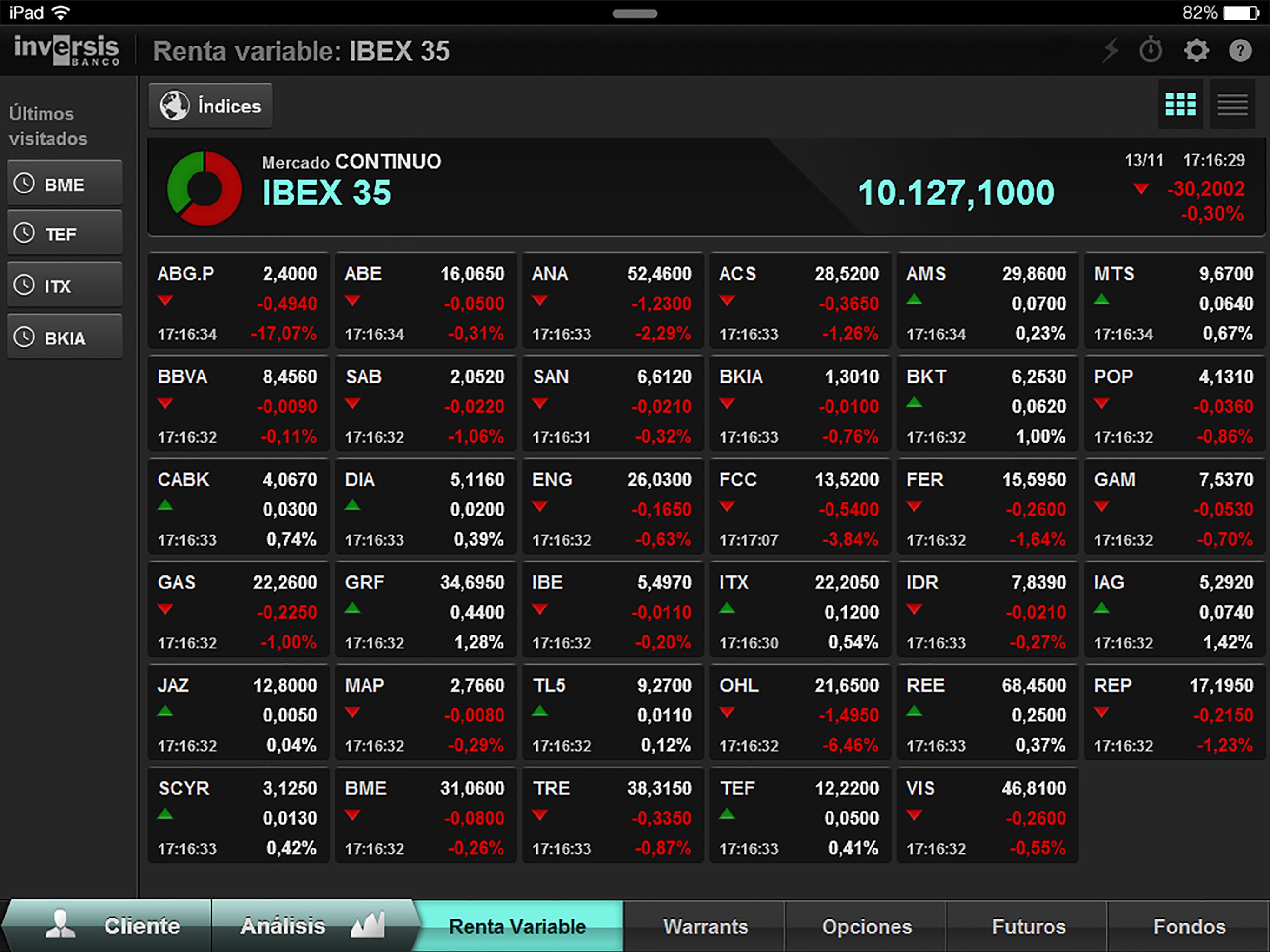
Task: Open the TRE stock tile
Action: tap(613, 814)
